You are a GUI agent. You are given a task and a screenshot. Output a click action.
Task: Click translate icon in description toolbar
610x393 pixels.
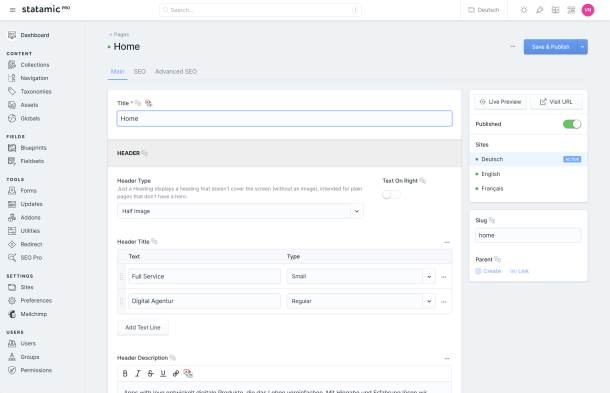(188, 374)
